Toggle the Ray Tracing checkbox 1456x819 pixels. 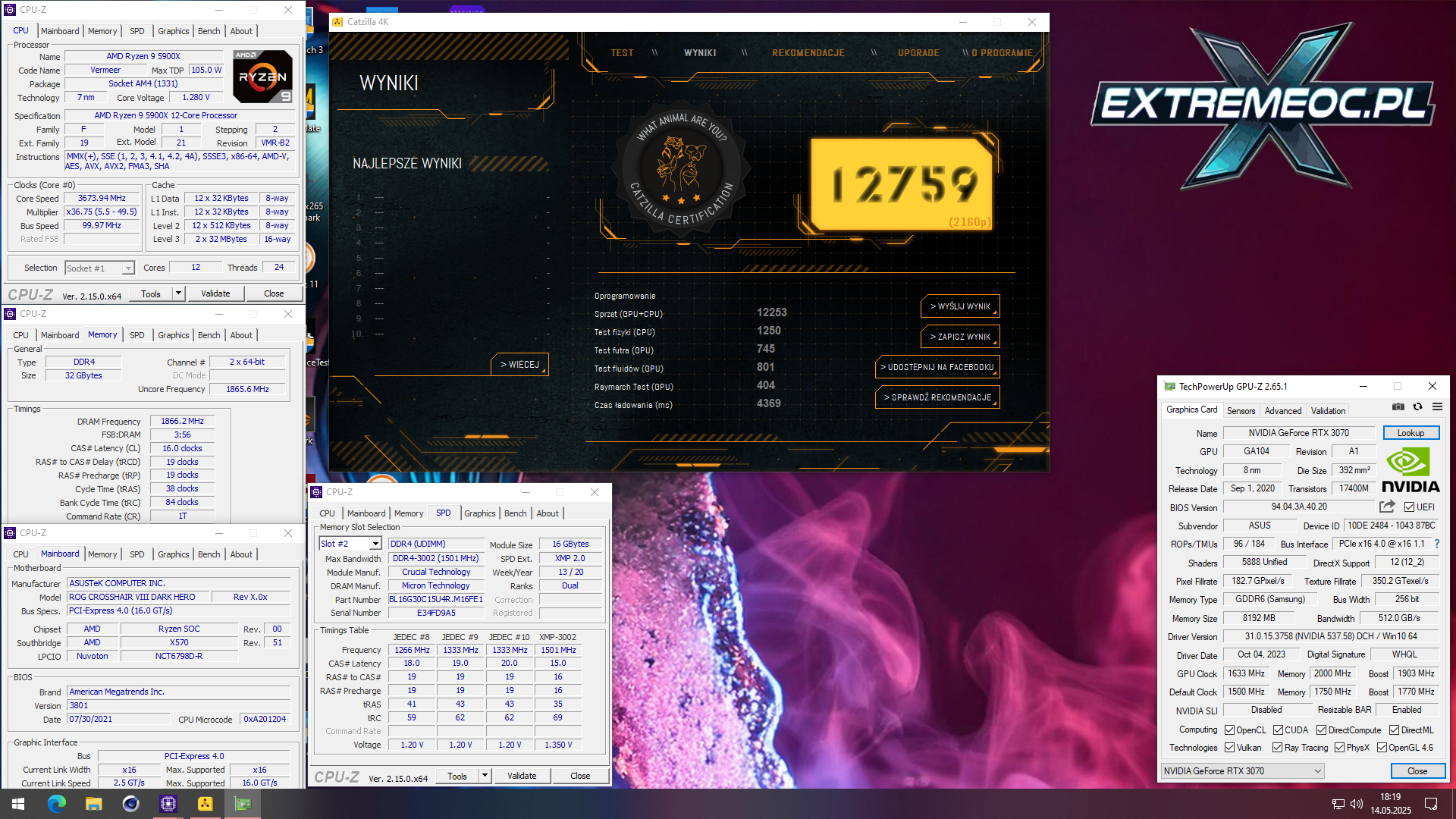coord(1278,747)
